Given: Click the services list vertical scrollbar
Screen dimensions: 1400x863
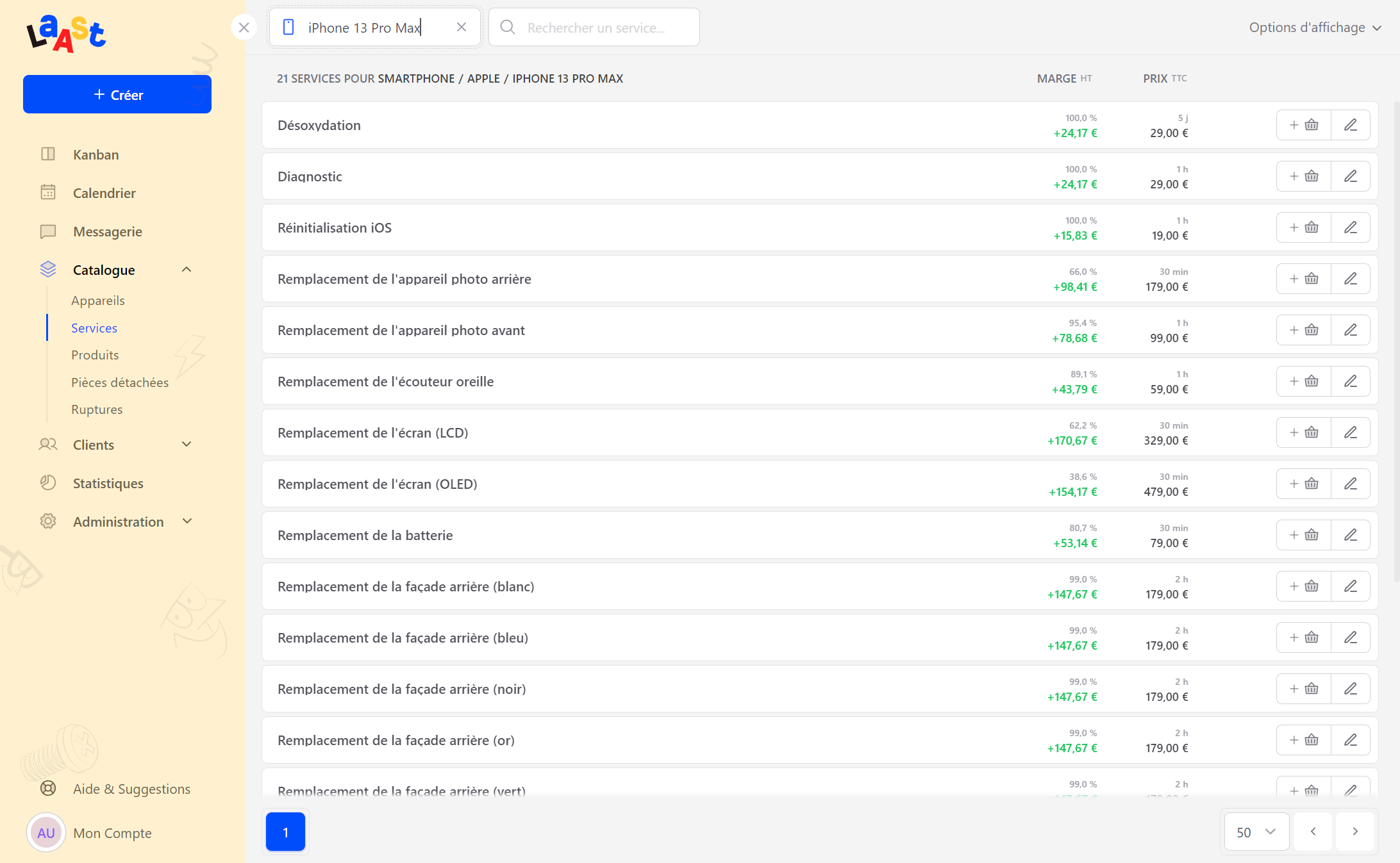Looking at the screenshot, I should tap(1396, 343).
